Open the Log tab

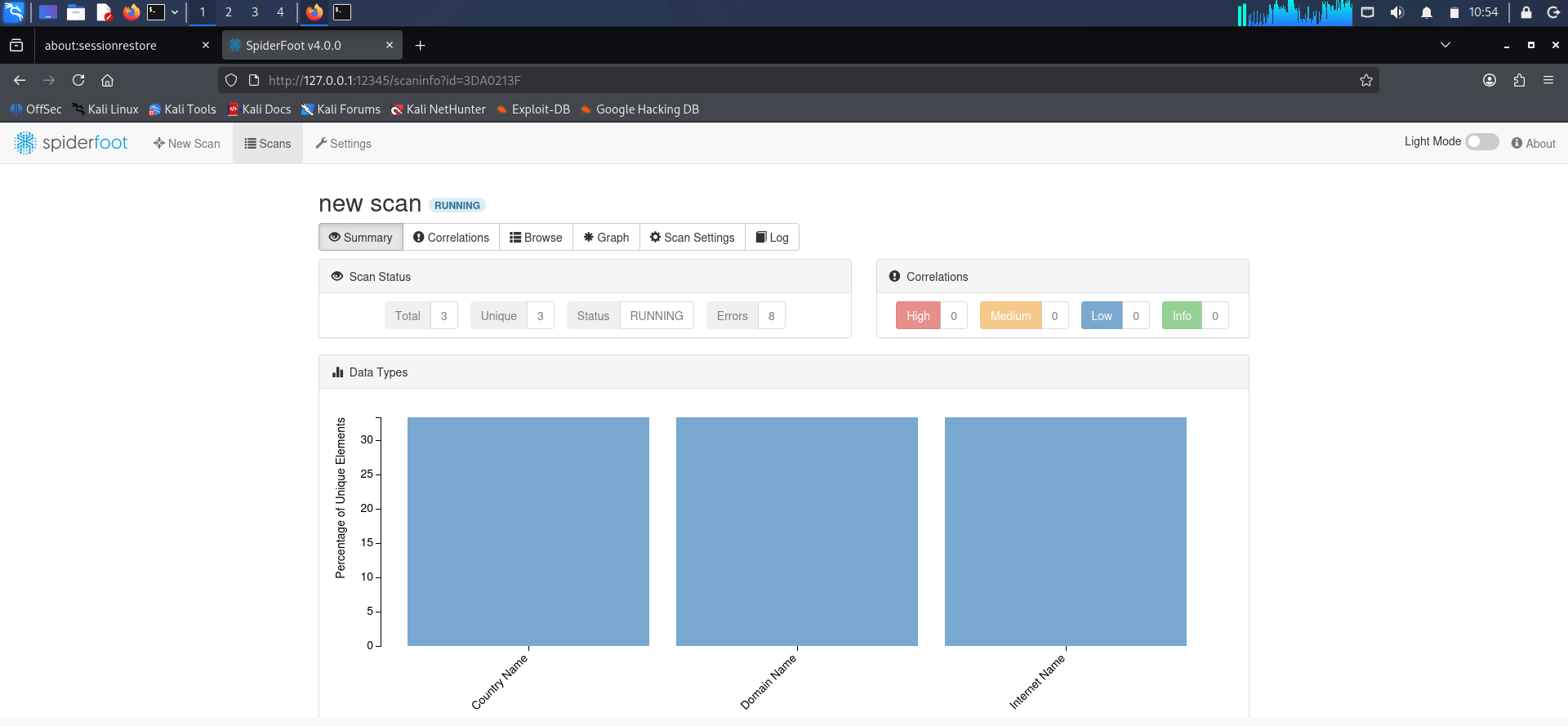pyautogui.click(x=772, y=238)
